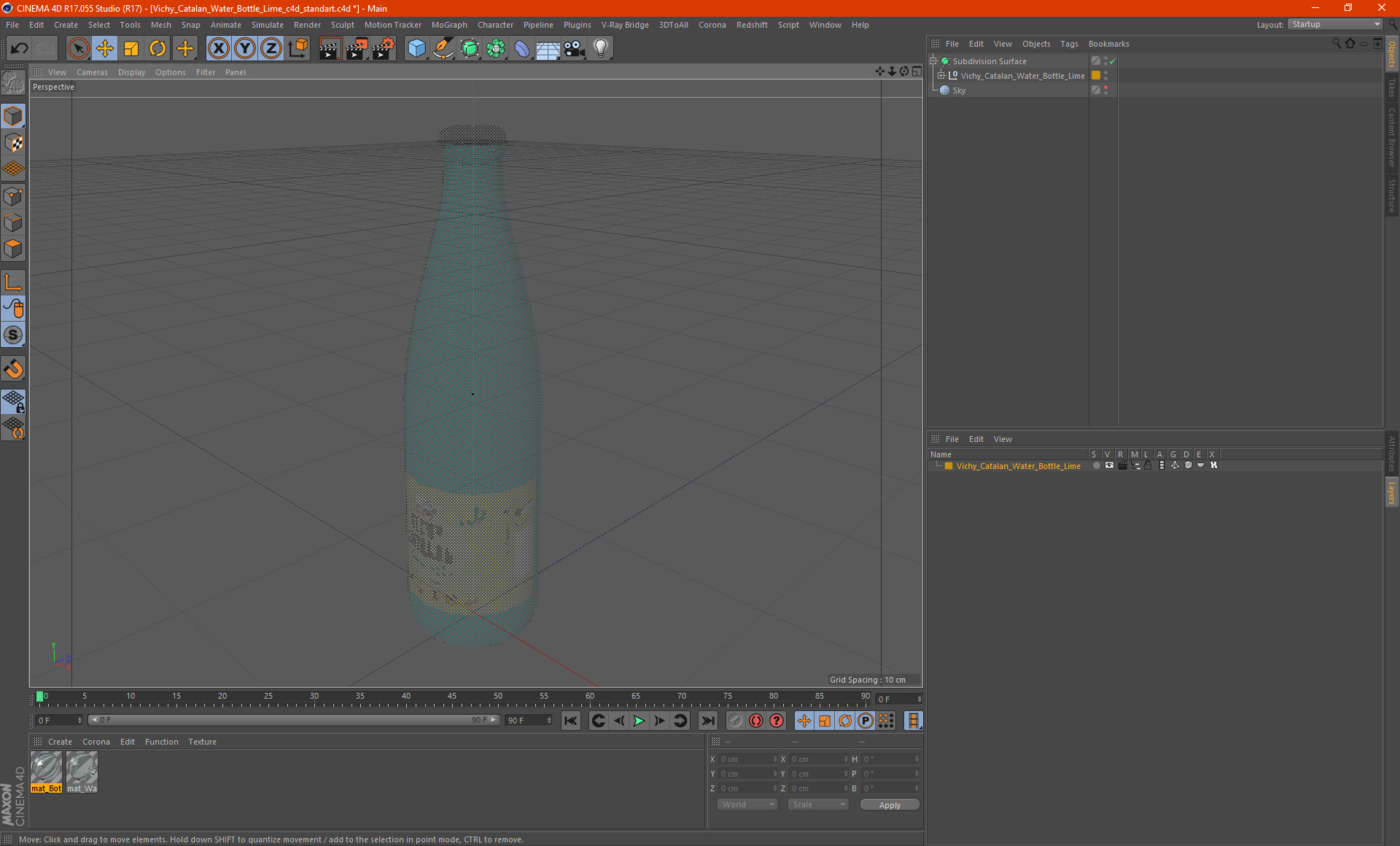
Task: Open the Layout Startup dropdown
Action: [1335, 24]
